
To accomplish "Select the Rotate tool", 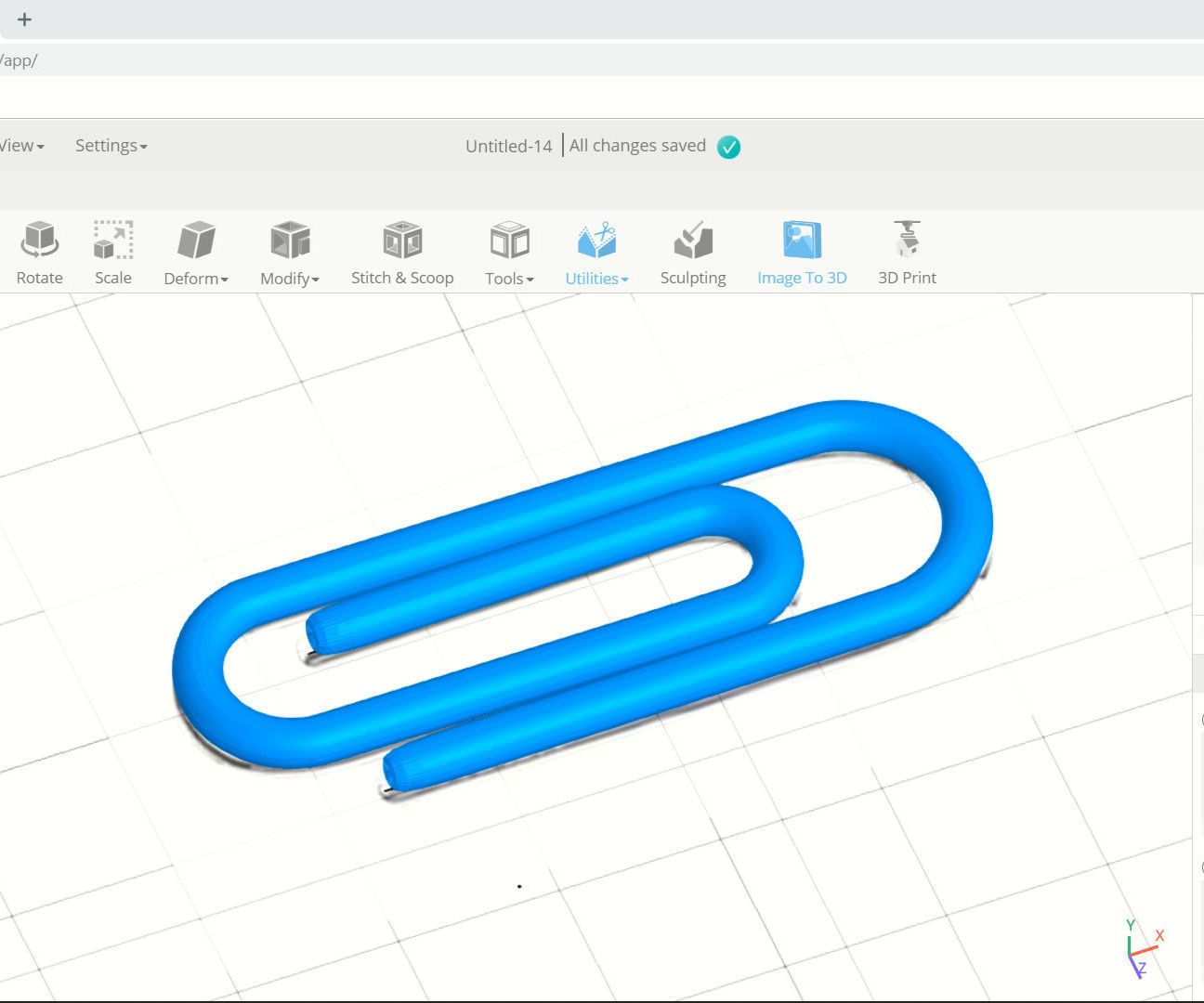I will click(39, 251).
